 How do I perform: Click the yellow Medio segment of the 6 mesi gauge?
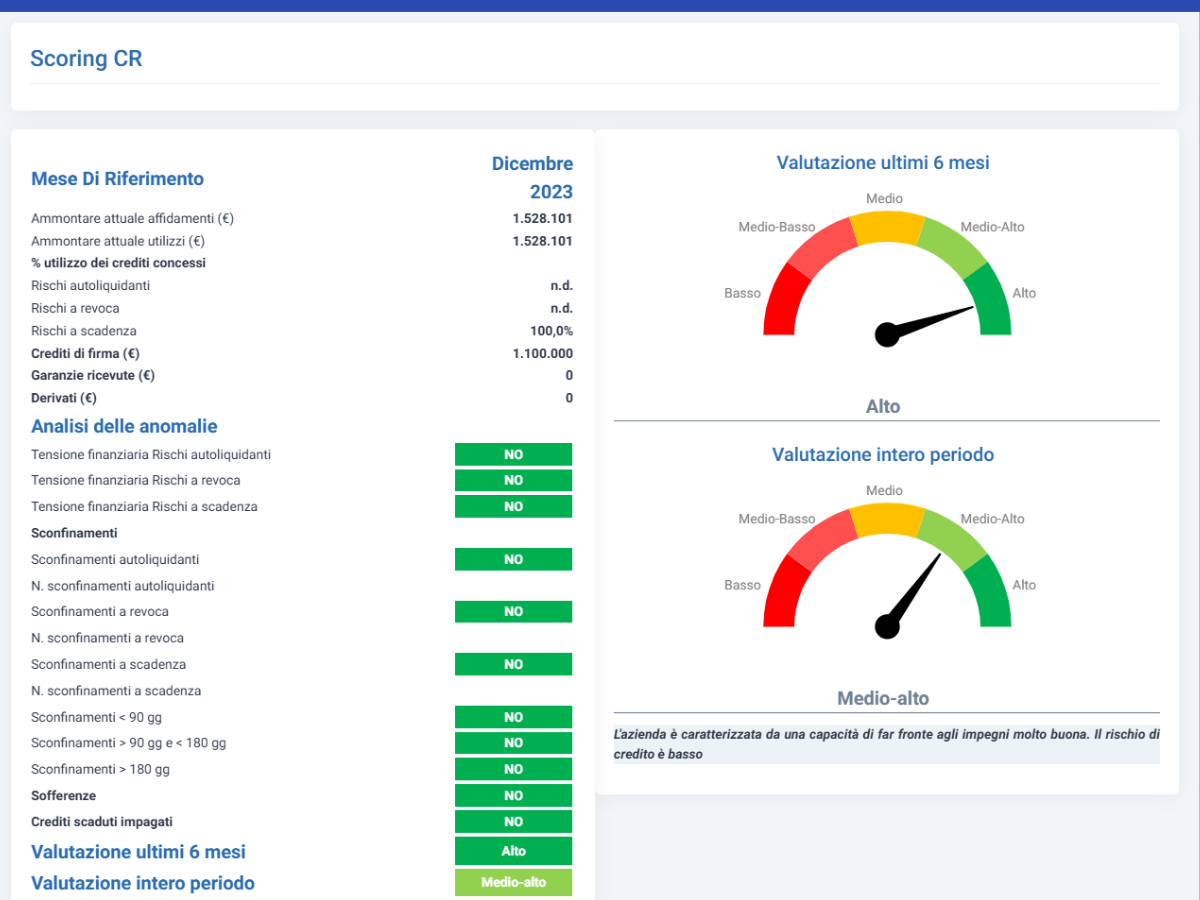[887, 228]
